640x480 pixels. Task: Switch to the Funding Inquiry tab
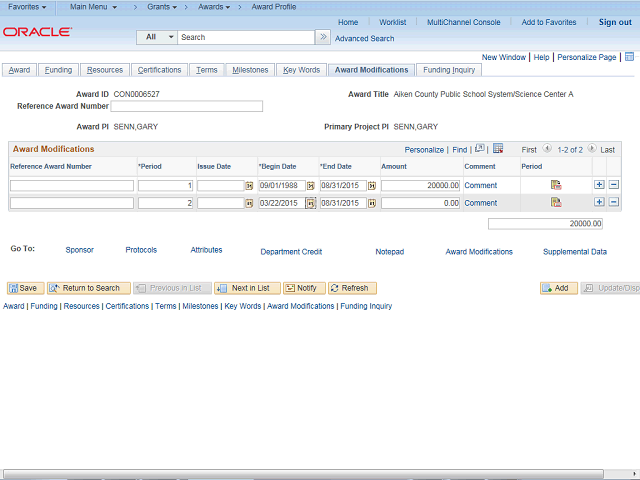coord(449,70)
